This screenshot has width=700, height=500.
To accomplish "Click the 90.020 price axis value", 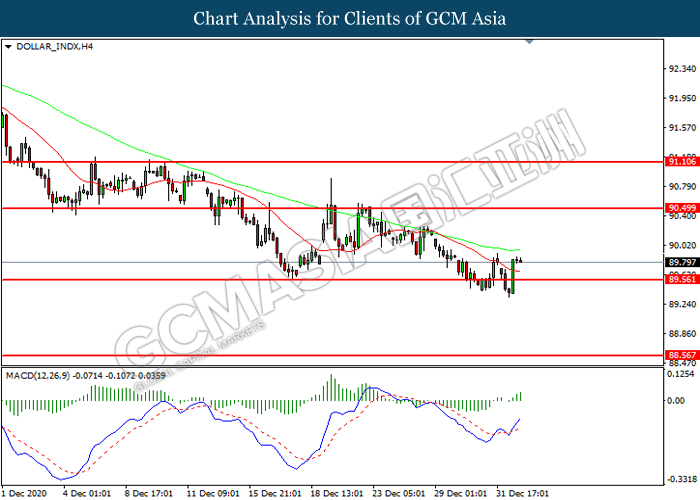I will [683, 246].
